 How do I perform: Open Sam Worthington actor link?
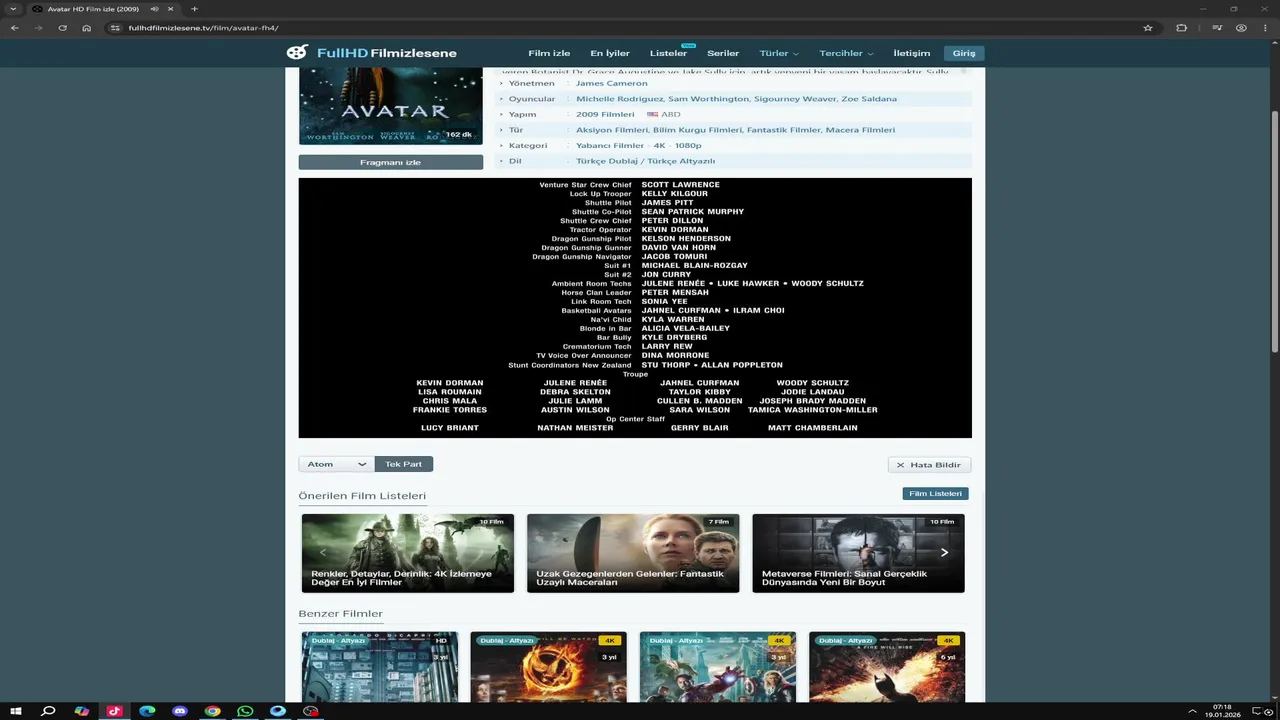coord(708,99)
